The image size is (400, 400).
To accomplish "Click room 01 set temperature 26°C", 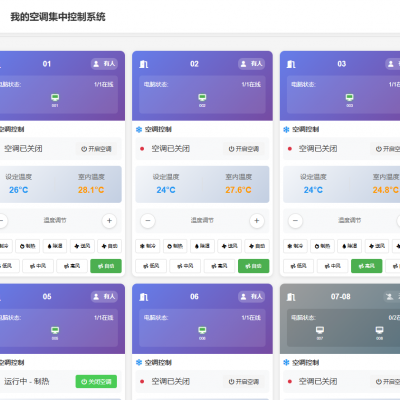I will pos(19,190).
